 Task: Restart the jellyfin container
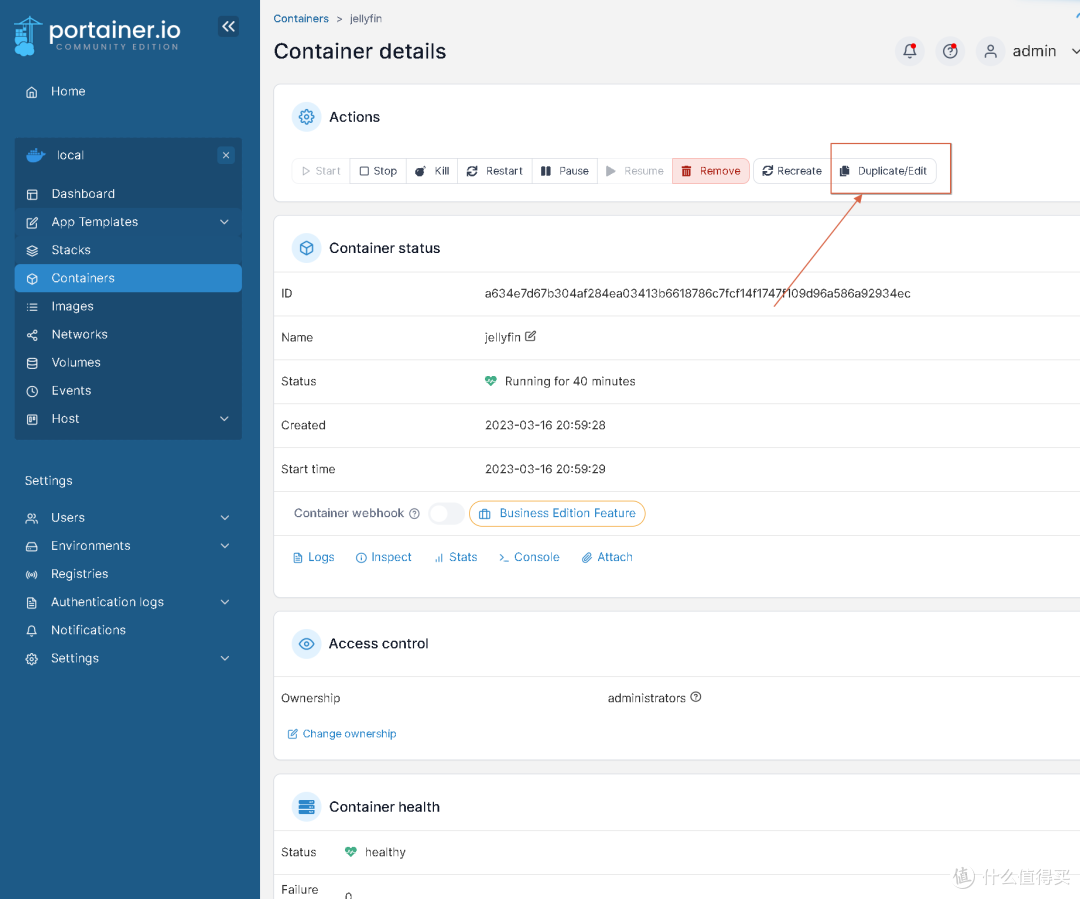point(495,171)
